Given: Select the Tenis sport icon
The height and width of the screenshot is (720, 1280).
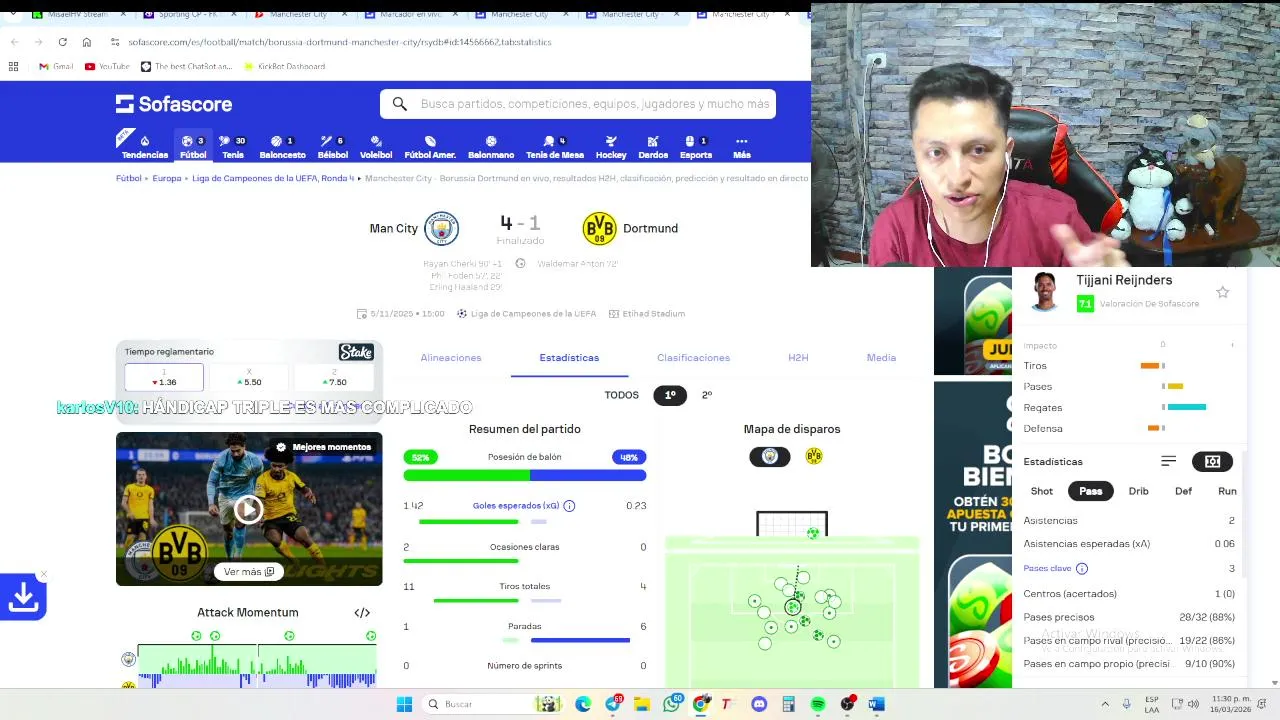Looking at the screenshot, I should 233,147.
